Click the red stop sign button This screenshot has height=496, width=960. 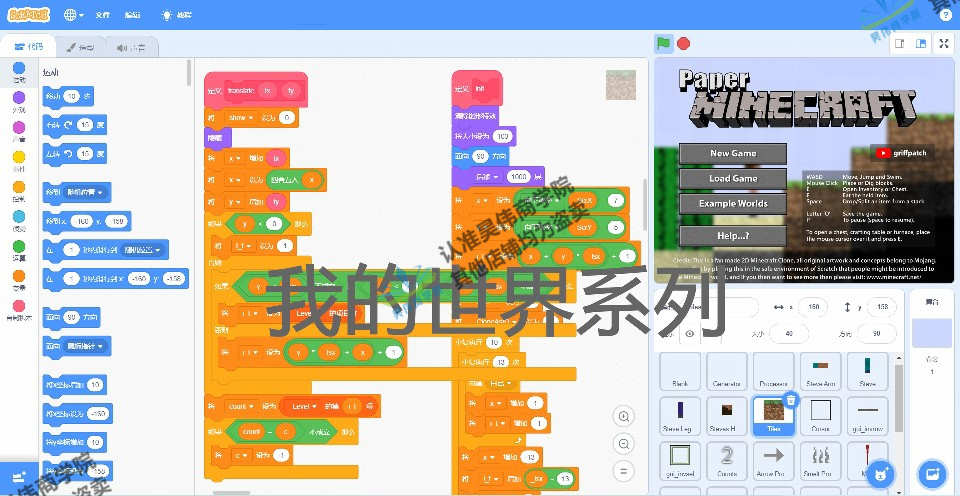[683, 43]
